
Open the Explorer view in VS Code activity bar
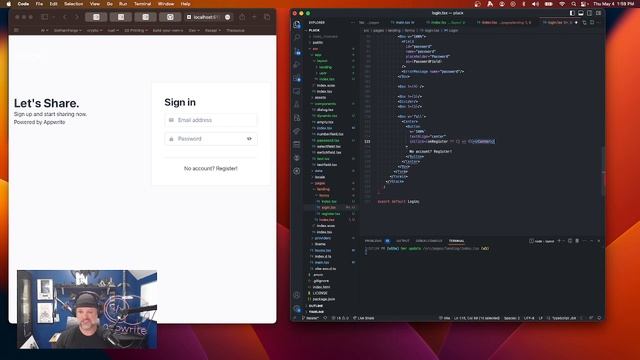point(297,24)
